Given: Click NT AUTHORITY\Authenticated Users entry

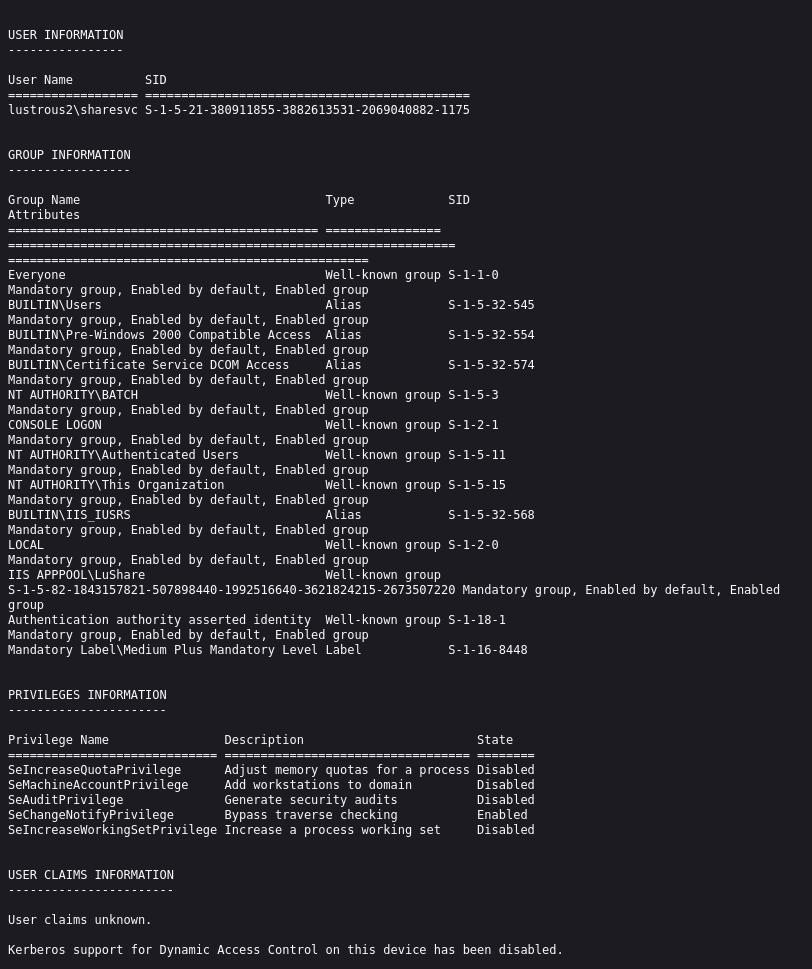Looking at the screenshot, I should (123, 455).
